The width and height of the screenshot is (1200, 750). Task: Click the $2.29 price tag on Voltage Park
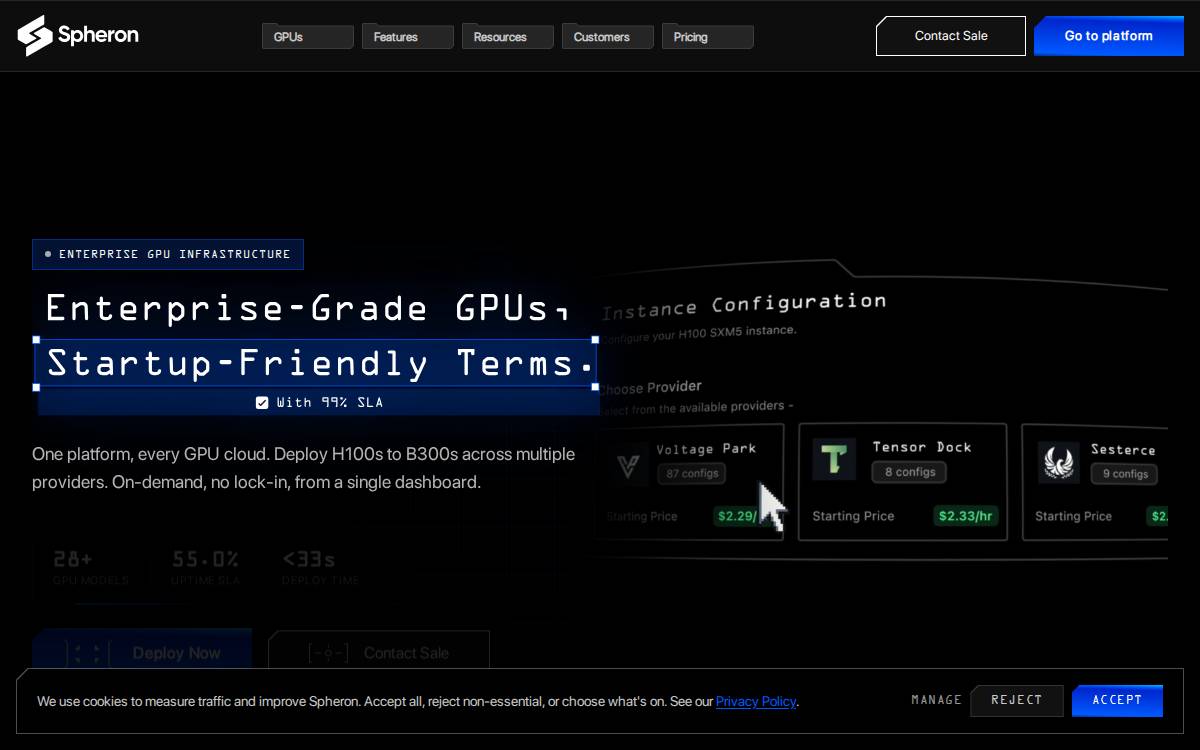pyautogui.click(x=738, y=517)
